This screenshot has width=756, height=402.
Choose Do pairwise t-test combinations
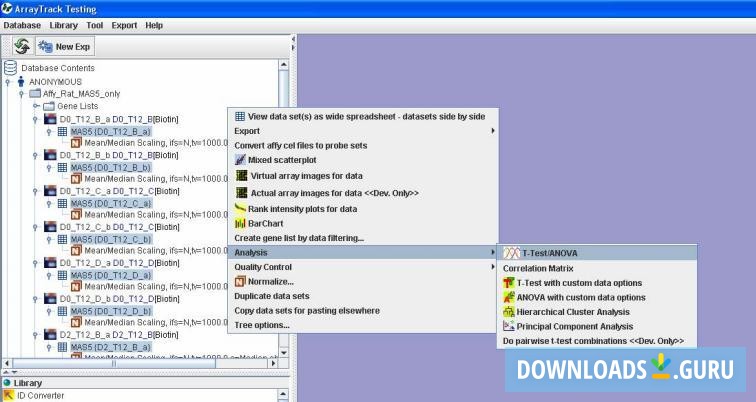coord(597,341)
